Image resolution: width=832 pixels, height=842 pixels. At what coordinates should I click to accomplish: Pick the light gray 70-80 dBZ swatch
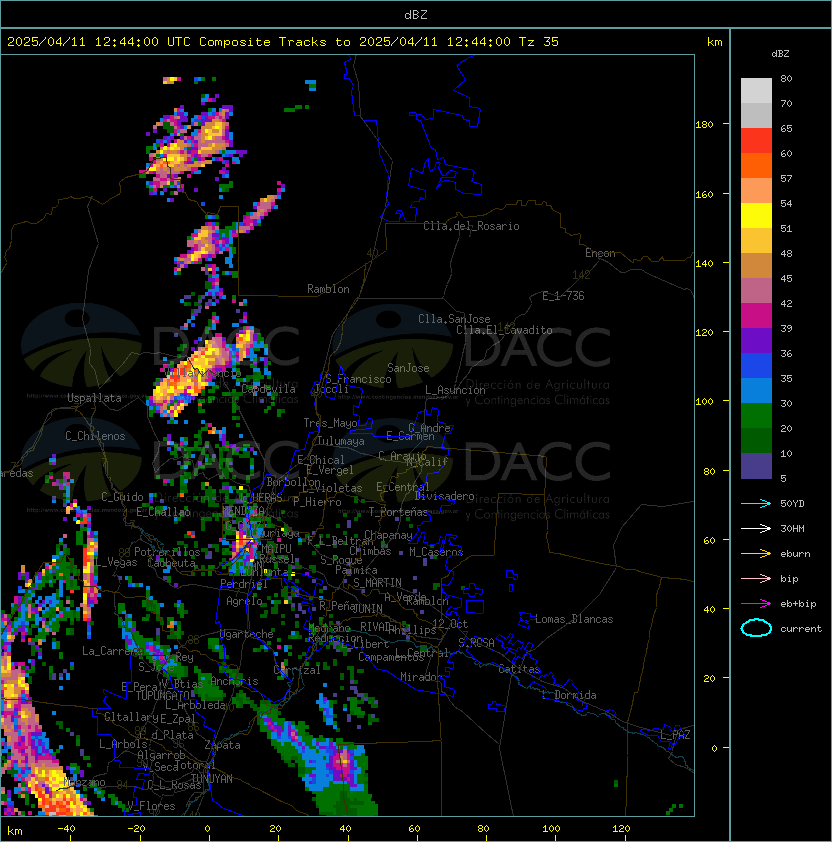[756, 91]
